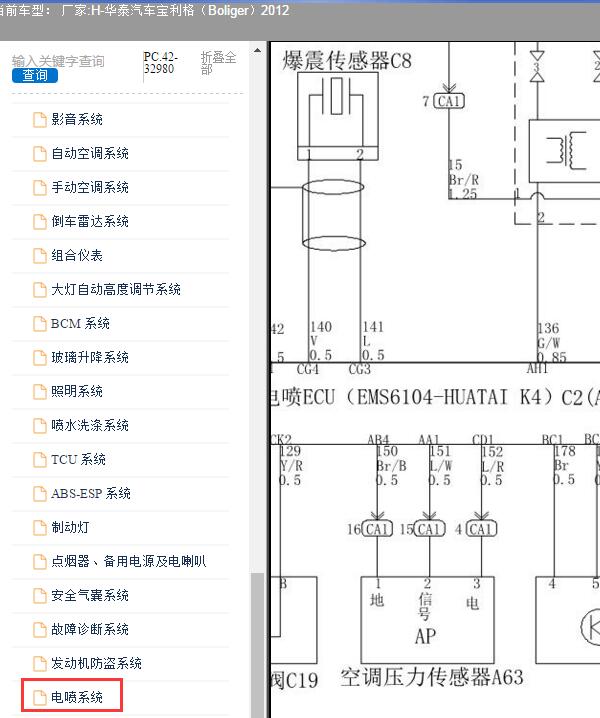This screenshot has height=718, width=600.
Task: Open BCM 系统 entry
Action: pyautogui.click(x=80, y=323)
